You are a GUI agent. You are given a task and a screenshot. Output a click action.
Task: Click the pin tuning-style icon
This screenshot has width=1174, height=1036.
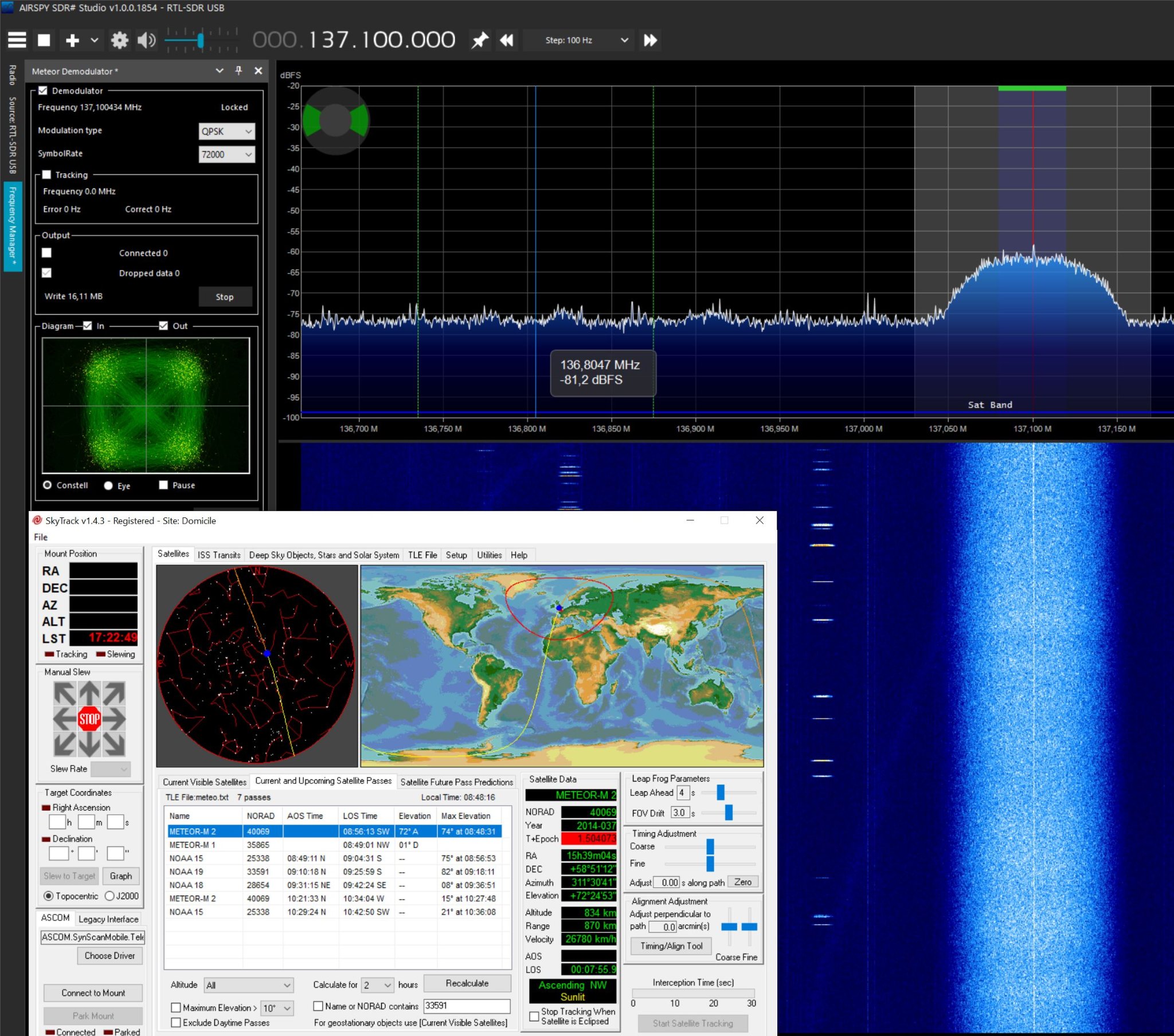tap(480, 40)
